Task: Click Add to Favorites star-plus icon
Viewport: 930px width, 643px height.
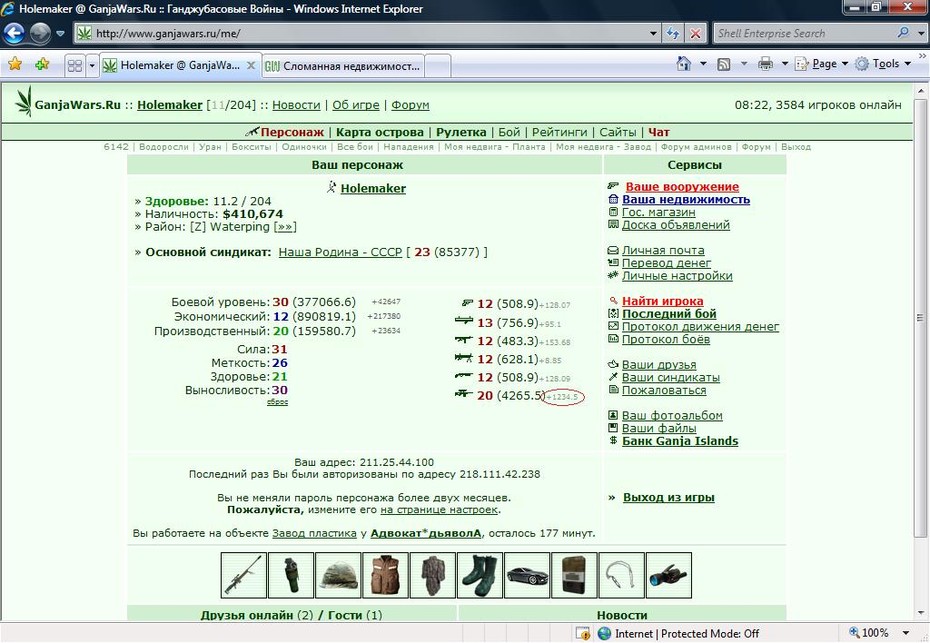Action: tap(42, 64)
